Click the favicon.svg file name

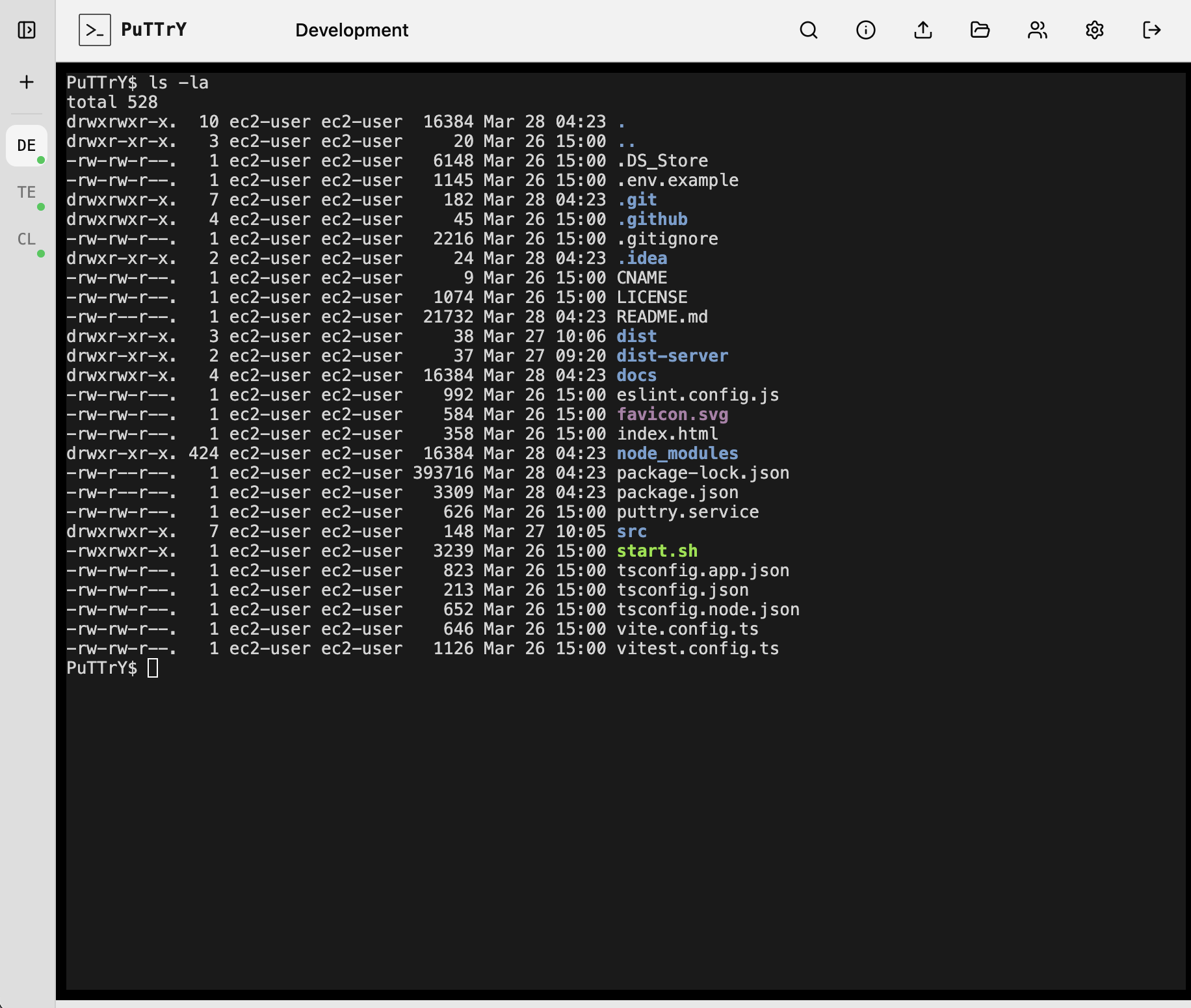(x=673, y=414)
